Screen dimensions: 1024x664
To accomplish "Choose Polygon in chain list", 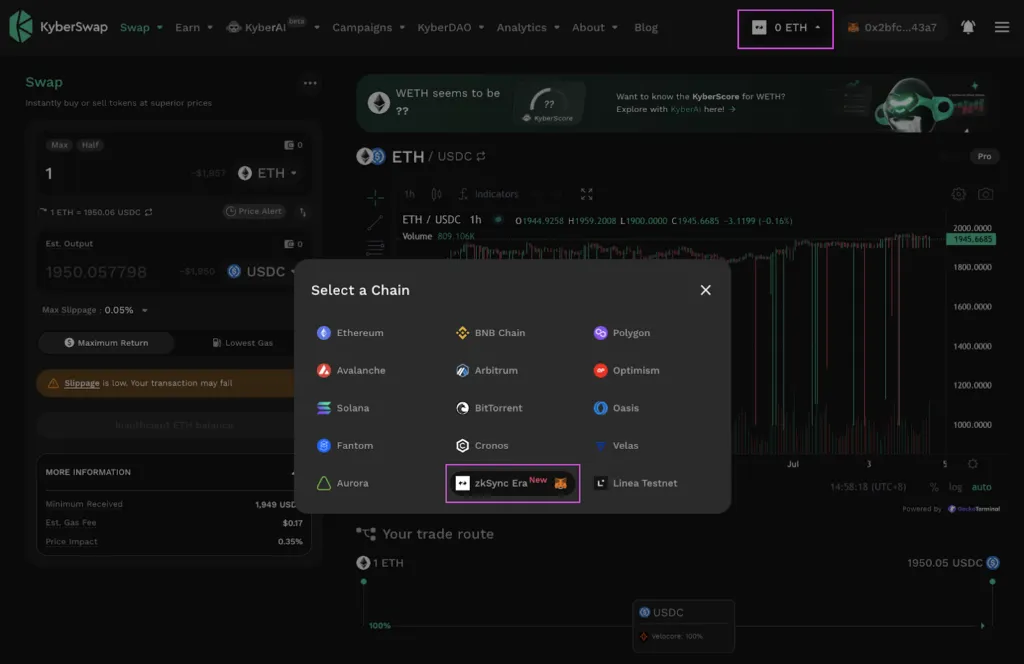I will (x=622, y=333).
